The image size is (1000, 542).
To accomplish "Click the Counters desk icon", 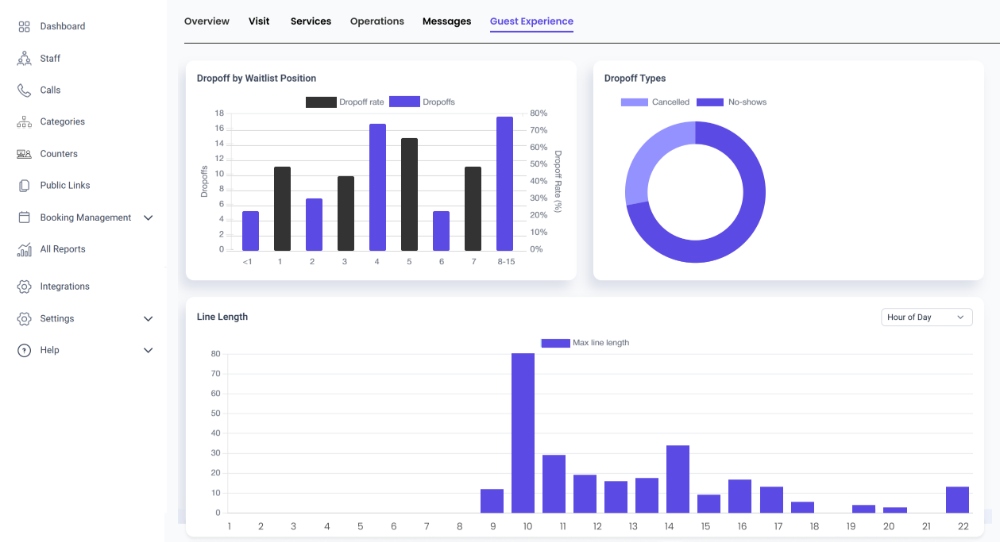I will pyautogui.click(x=24, y=154).
